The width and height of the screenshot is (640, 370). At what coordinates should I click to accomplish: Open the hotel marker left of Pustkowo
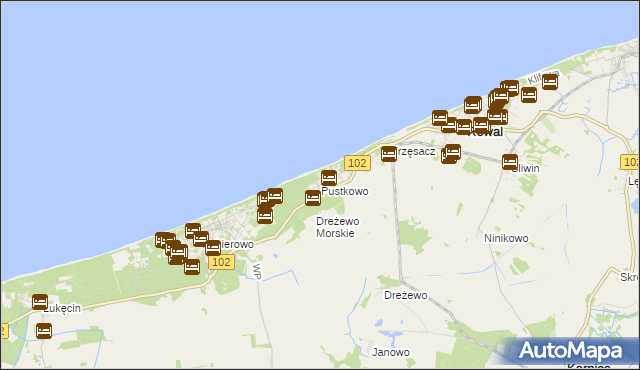point(313,198)
